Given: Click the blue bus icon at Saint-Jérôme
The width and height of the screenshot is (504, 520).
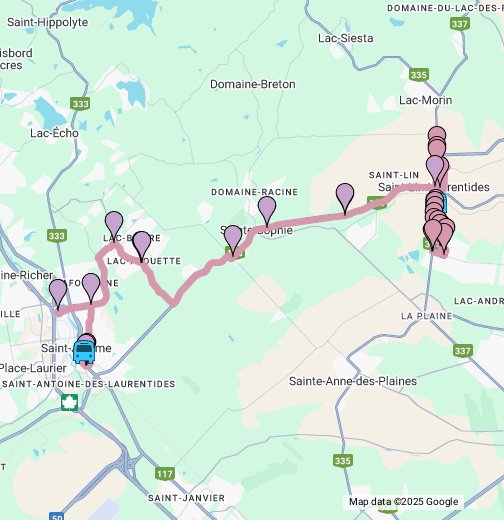Looking at the screenshot, I should [x=84, y=353].
